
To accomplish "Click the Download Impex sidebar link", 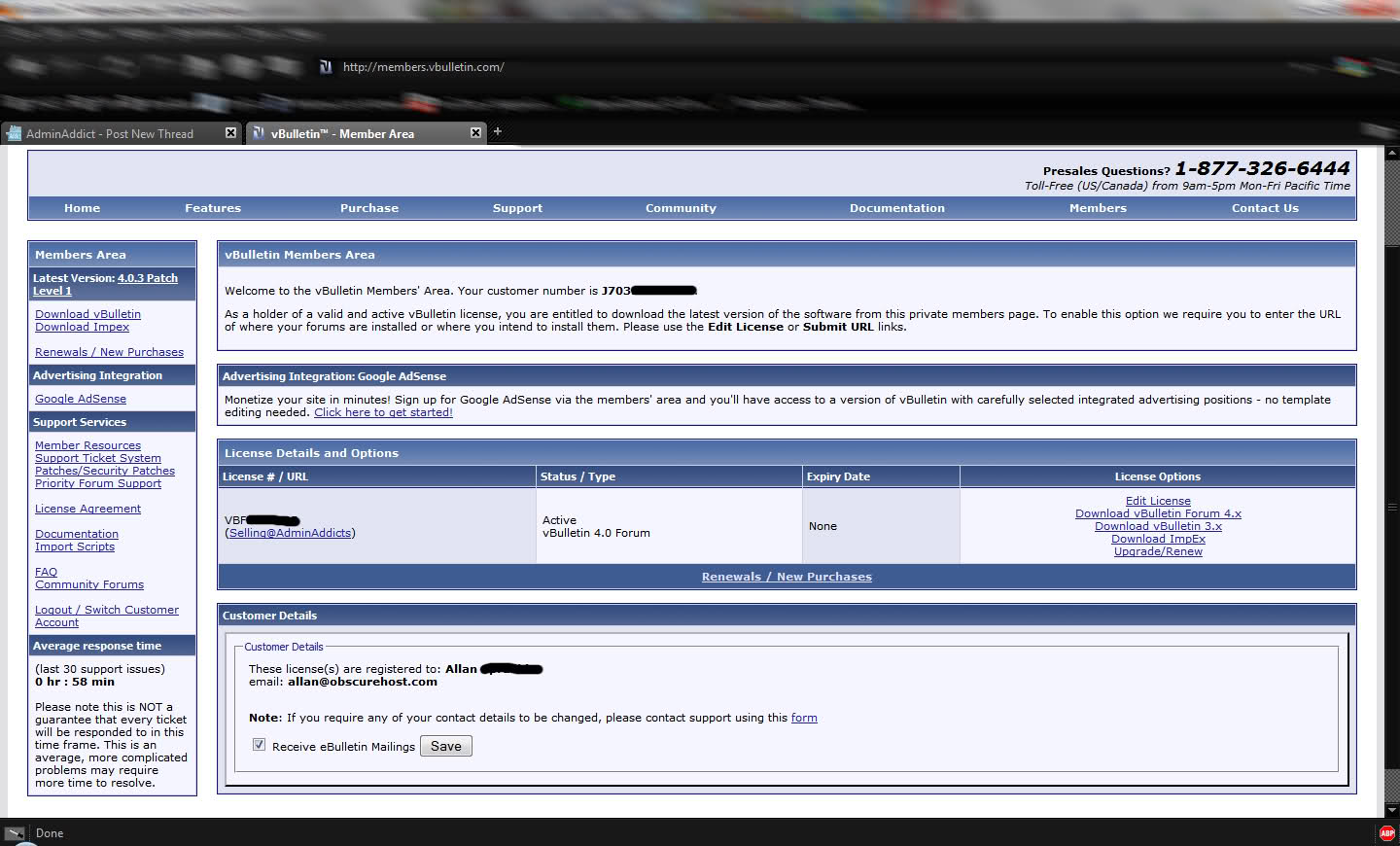I will click(x=82, y=327).
